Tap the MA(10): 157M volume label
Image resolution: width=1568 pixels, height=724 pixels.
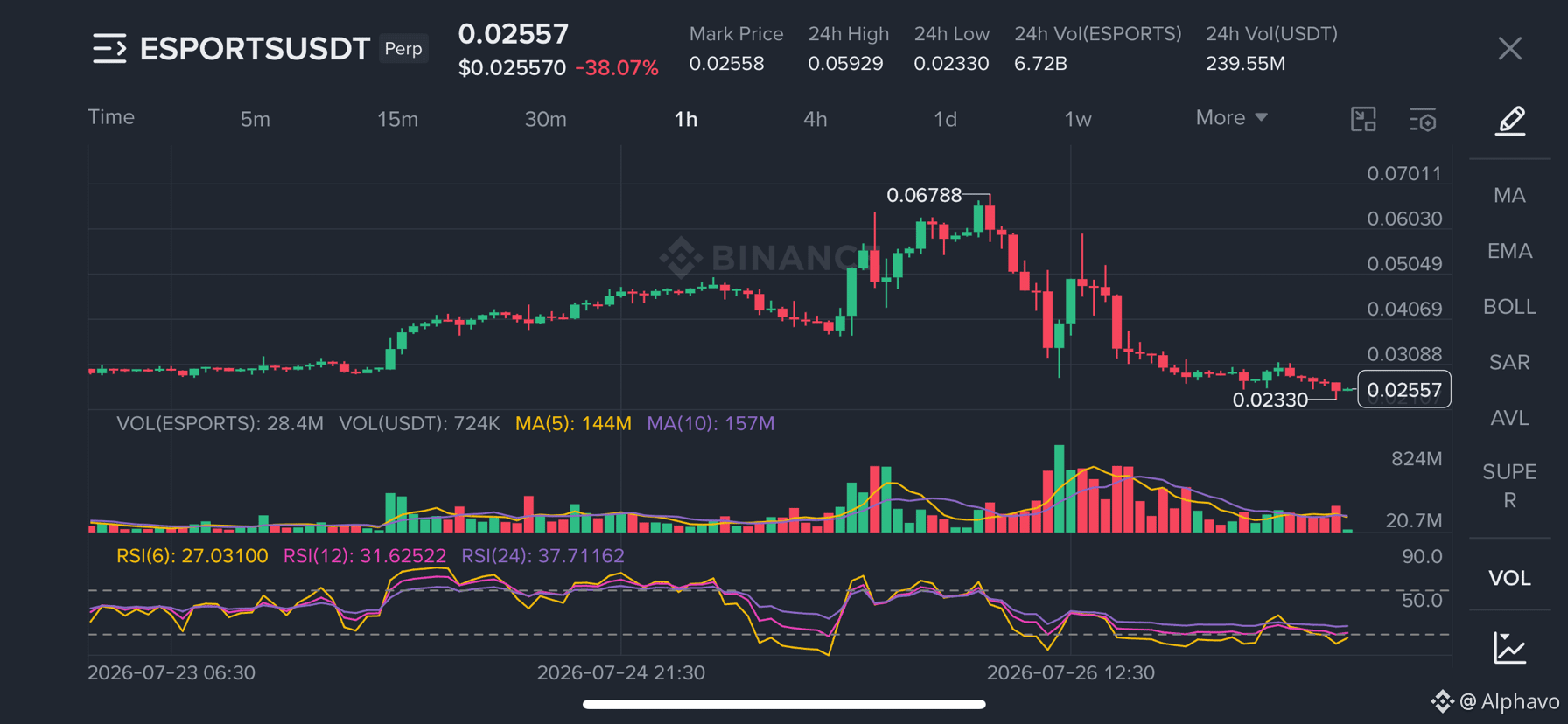[x=710, y=423]
